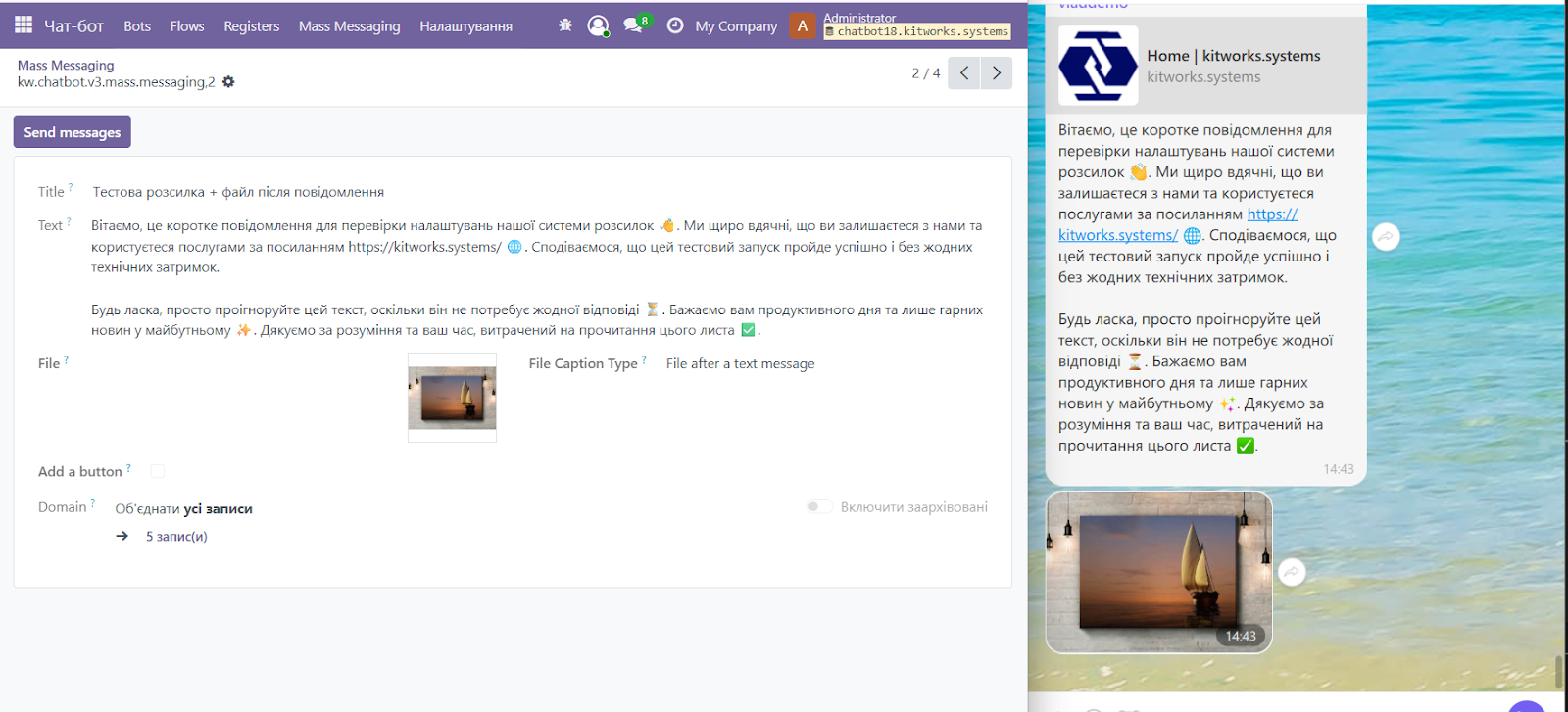Screen dimensions: 1568x712
Task: Open the Registers menu
Action: click(251, 26)
